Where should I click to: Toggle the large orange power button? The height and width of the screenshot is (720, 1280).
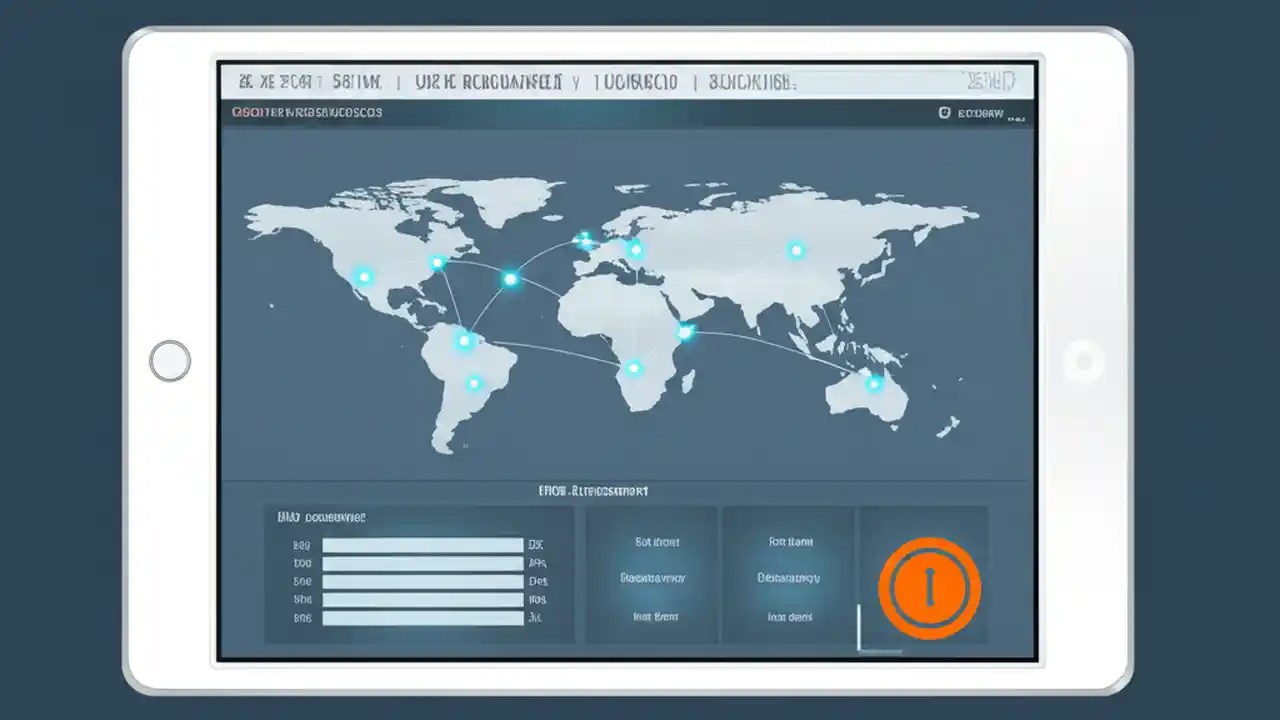pyautogui.click(x=928, y=587)
